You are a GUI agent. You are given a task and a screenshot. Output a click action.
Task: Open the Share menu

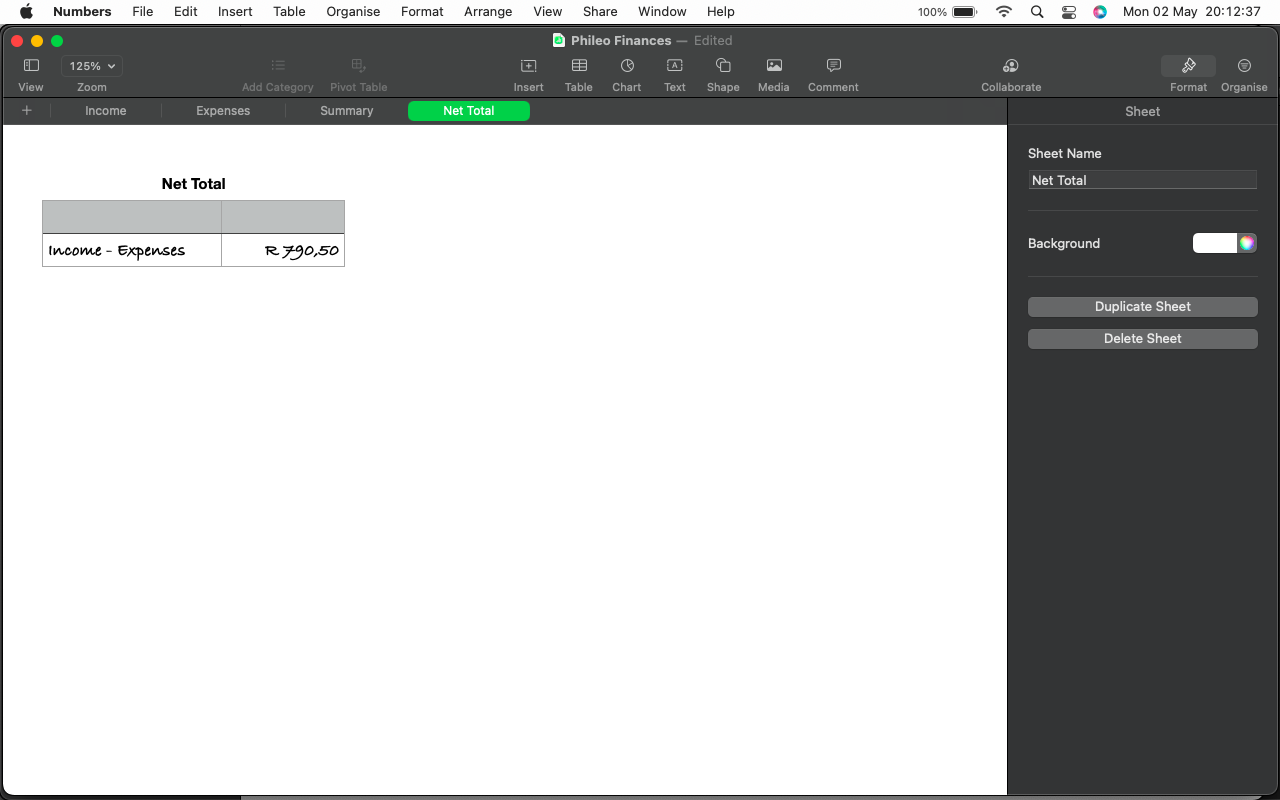coord(600,12)
